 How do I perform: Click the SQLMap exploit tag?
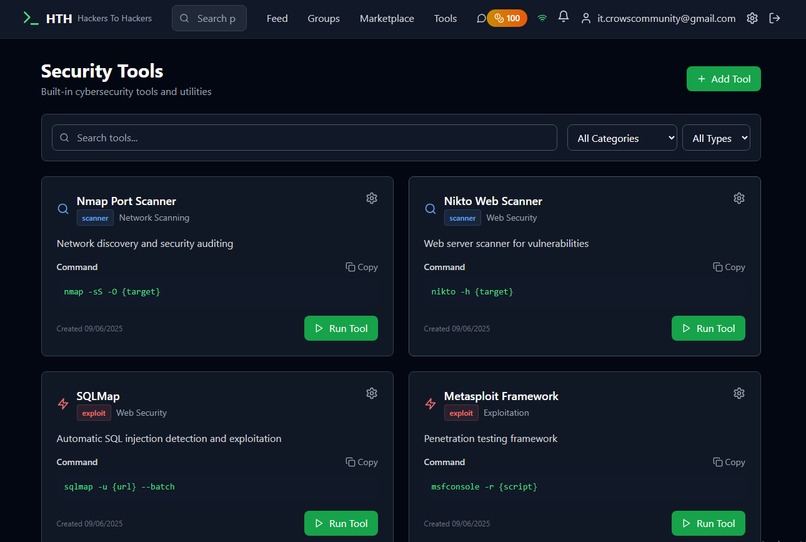(x=94, y=413)
